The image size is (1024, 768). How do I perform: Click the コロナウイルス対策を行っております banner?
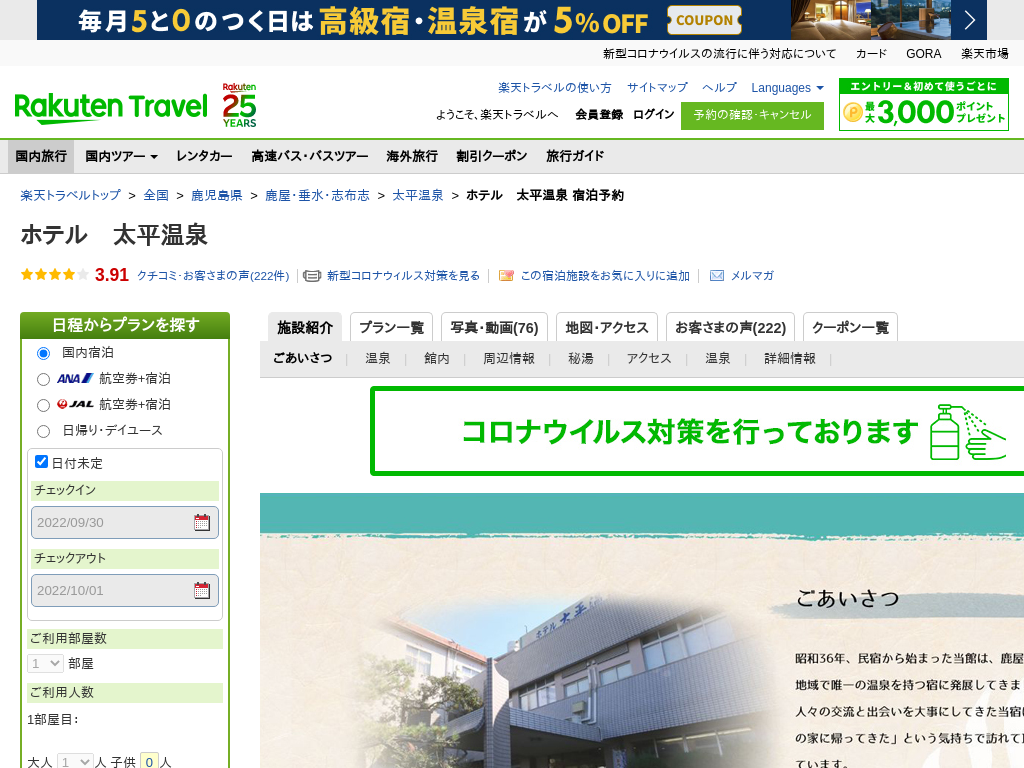[x=697, y=431]
